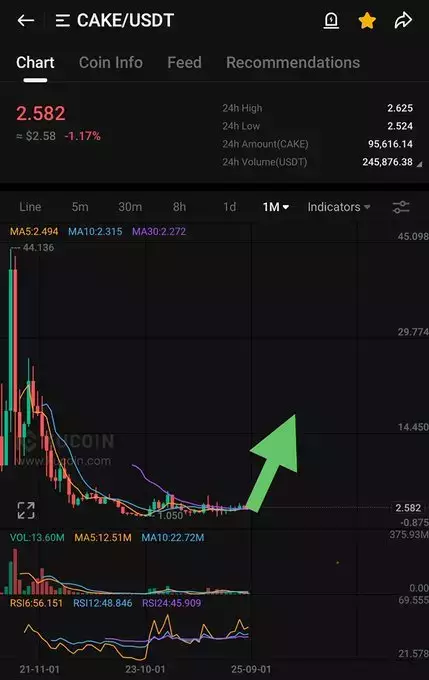Select the 30m timeframe
Viewport: 429px width, 680px height.
click(x=130, y=207)
